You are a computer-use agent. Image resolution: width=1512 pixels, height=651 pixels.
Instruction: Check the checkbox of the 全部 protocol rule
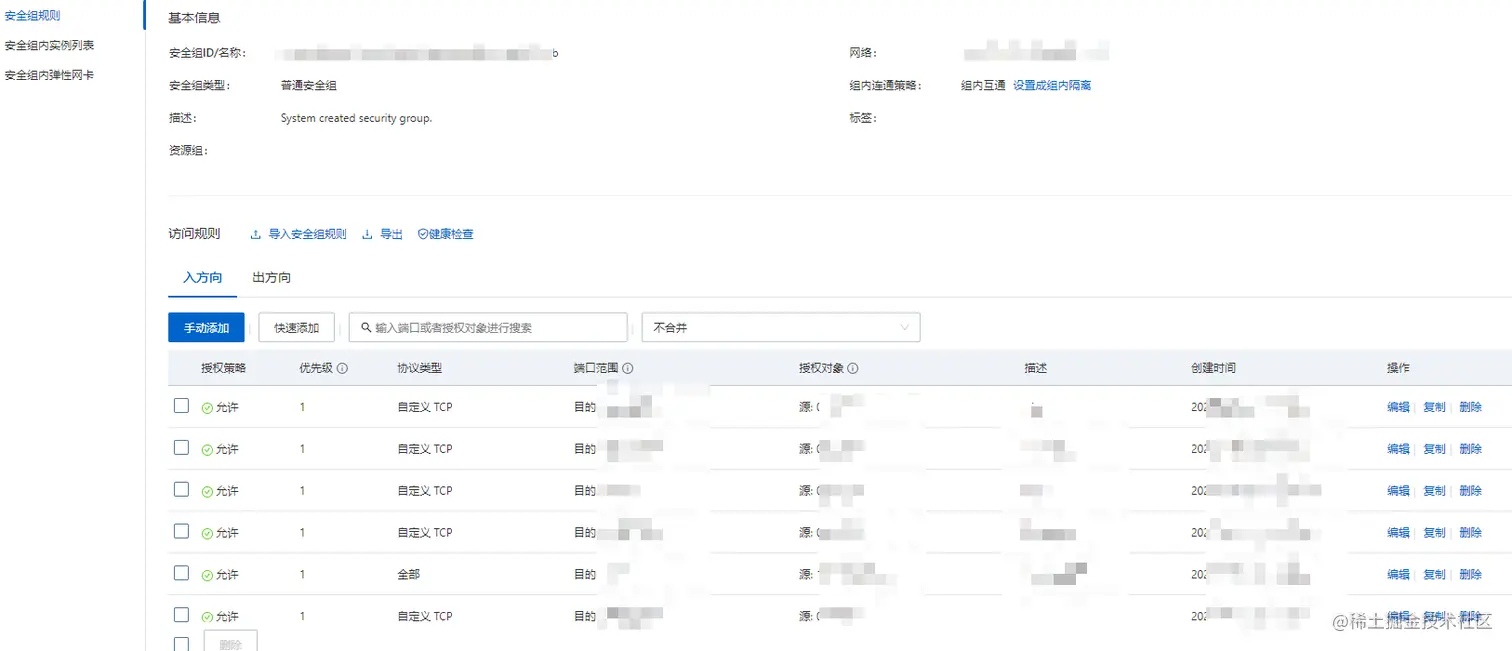coord(181,574)
